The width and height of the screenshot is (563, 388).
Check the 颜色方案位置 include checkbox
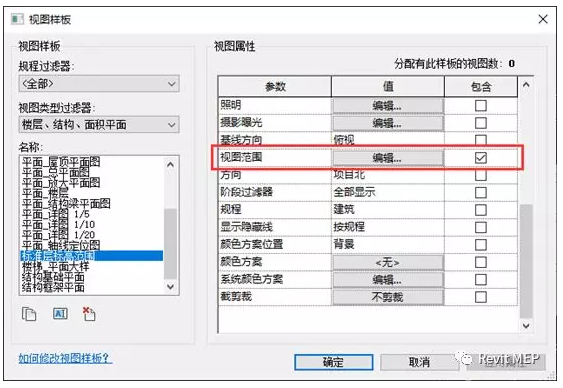pos(481,245)
